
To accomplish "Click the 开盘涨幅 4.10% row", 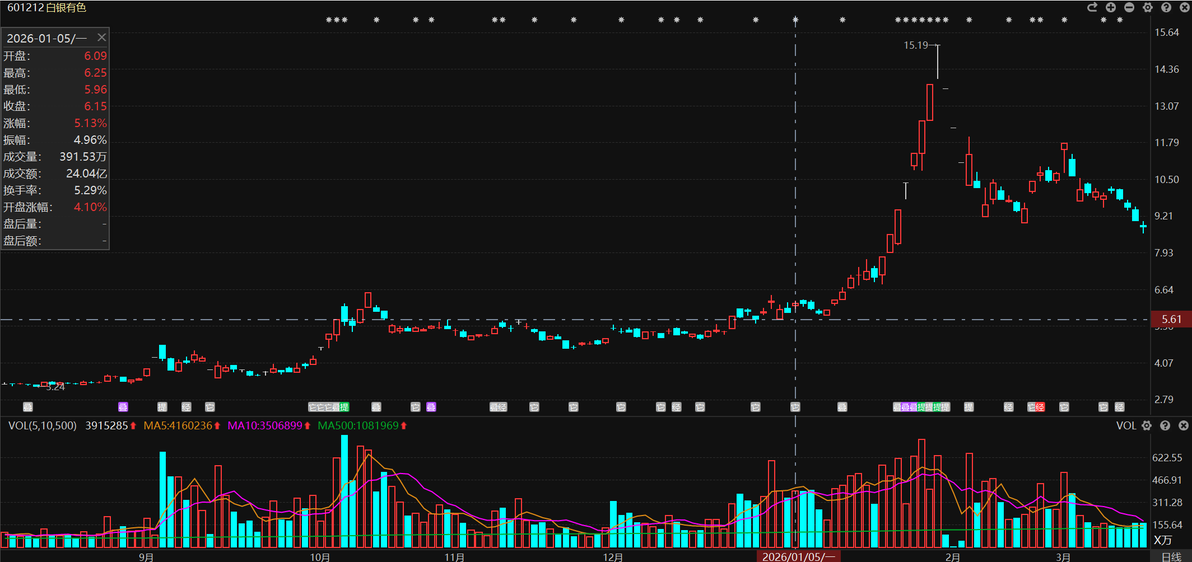I will 55,207.
